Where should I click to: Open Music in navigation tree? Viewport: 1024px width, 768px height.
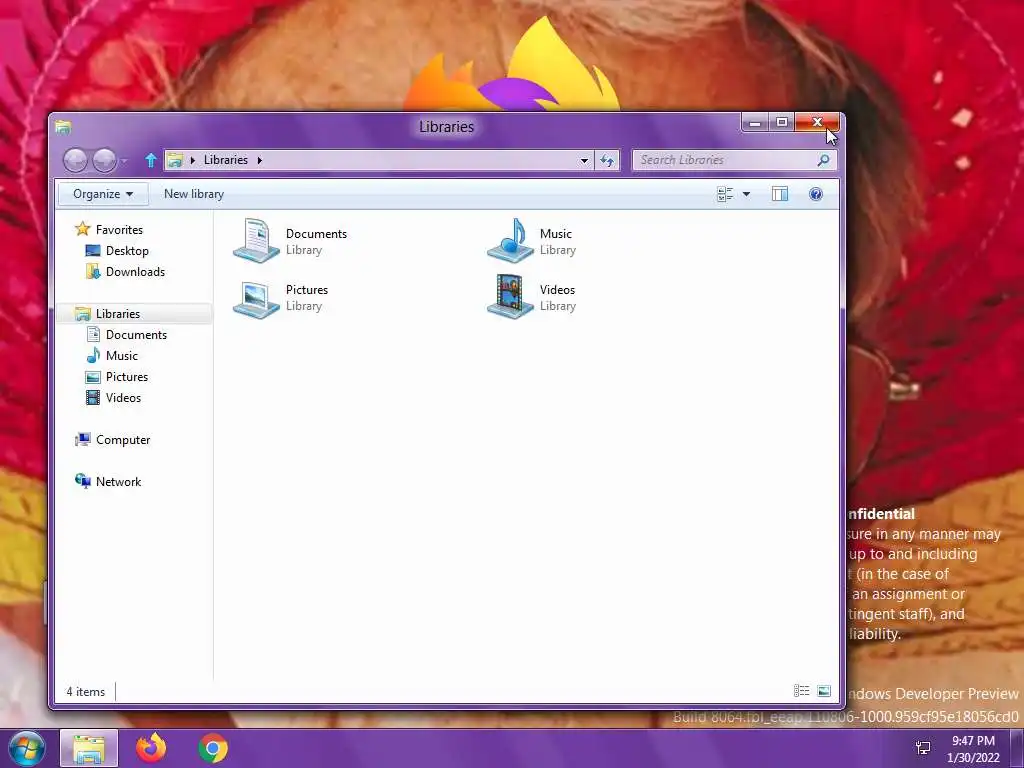tap(121, 356)
